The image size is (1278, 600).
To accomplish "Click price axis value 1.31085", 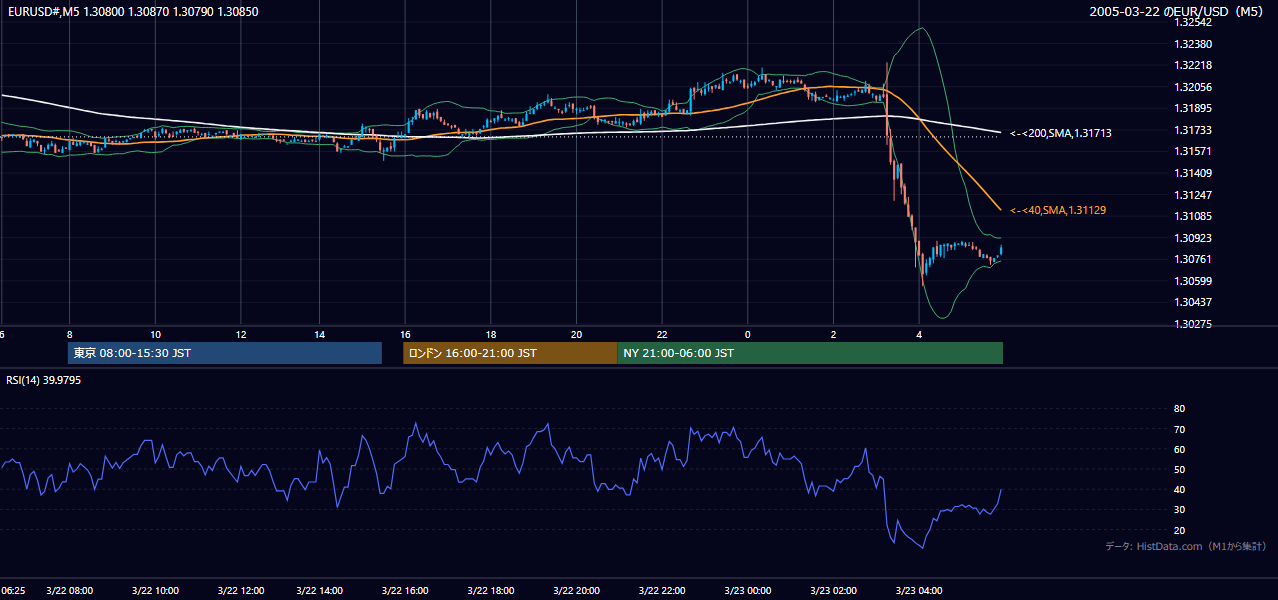I will point(1193,216).
